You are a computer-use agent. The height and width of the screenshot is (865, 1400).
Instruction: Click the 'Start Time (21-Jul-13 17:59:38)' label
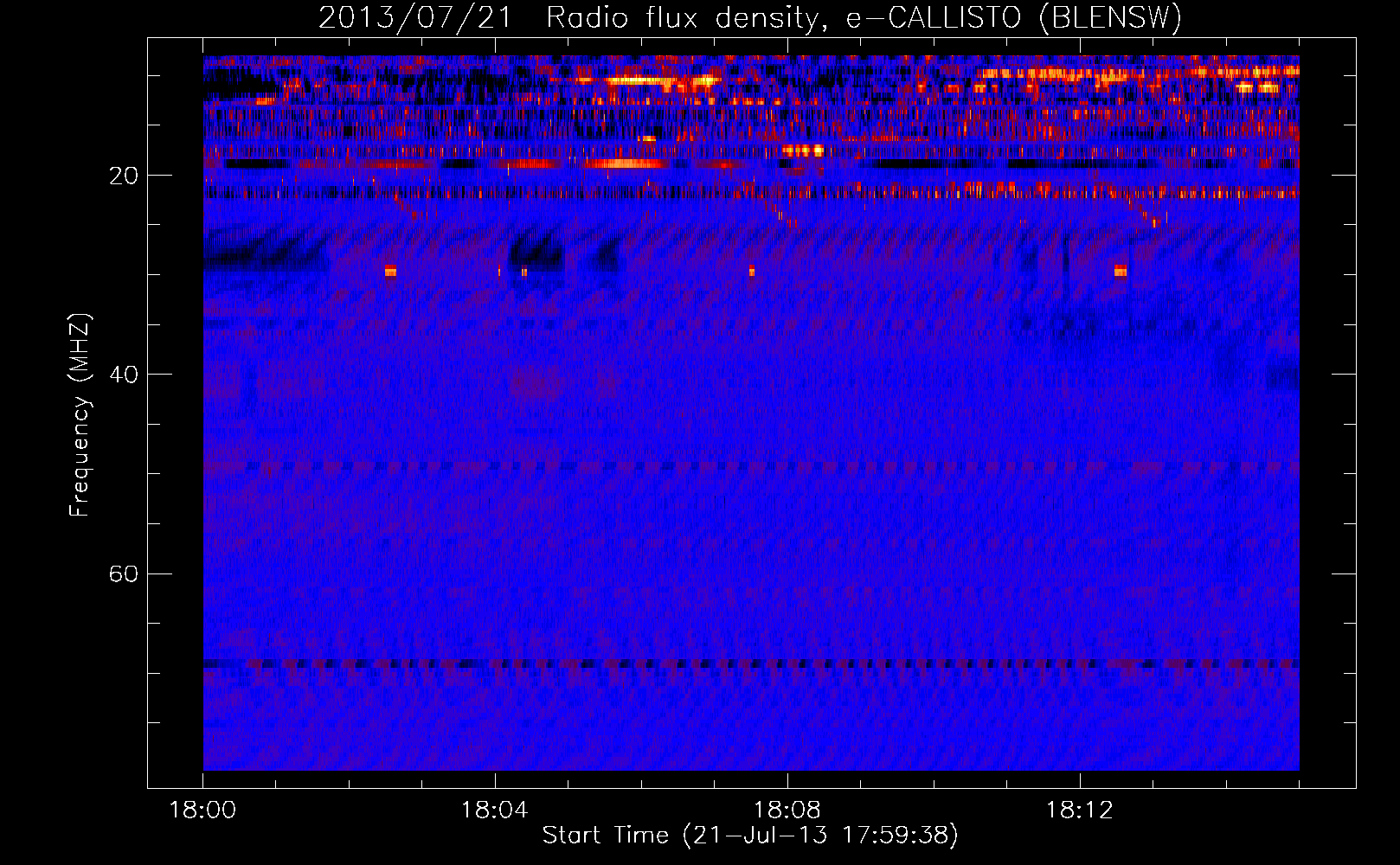click(x=750, y=836)
